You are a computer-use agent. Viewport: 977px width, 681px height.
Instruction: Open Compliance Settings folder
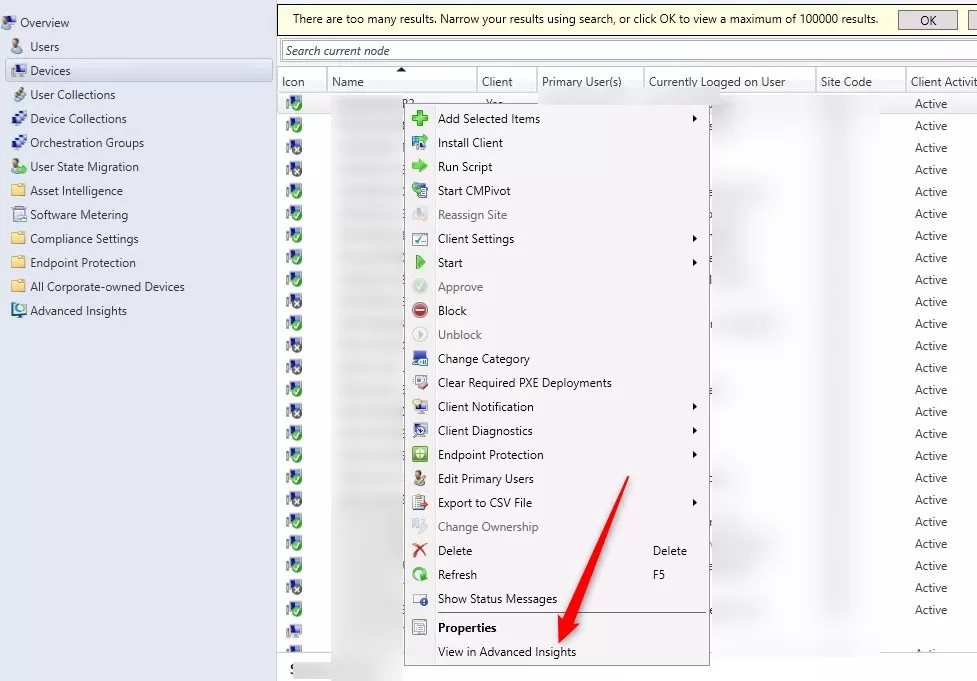[x=84, y=239]
